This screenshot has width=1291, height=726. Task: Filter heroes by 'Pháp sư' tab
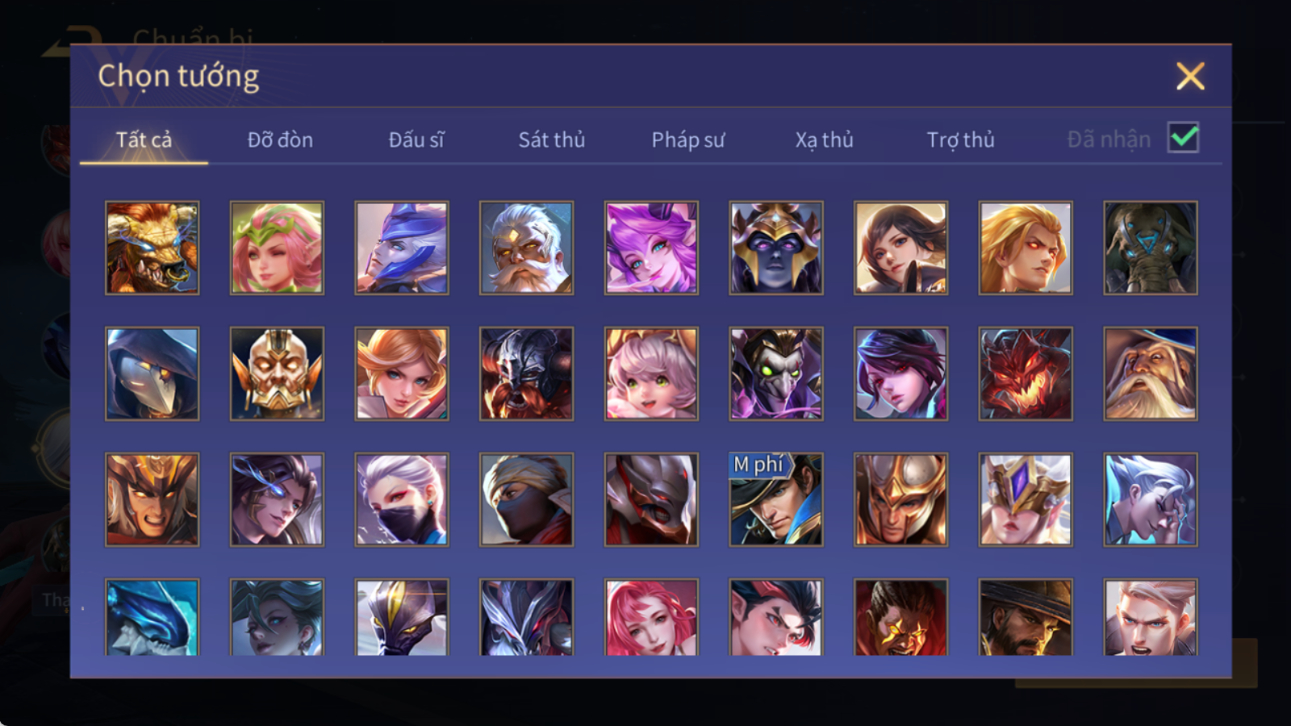[688, 140]
